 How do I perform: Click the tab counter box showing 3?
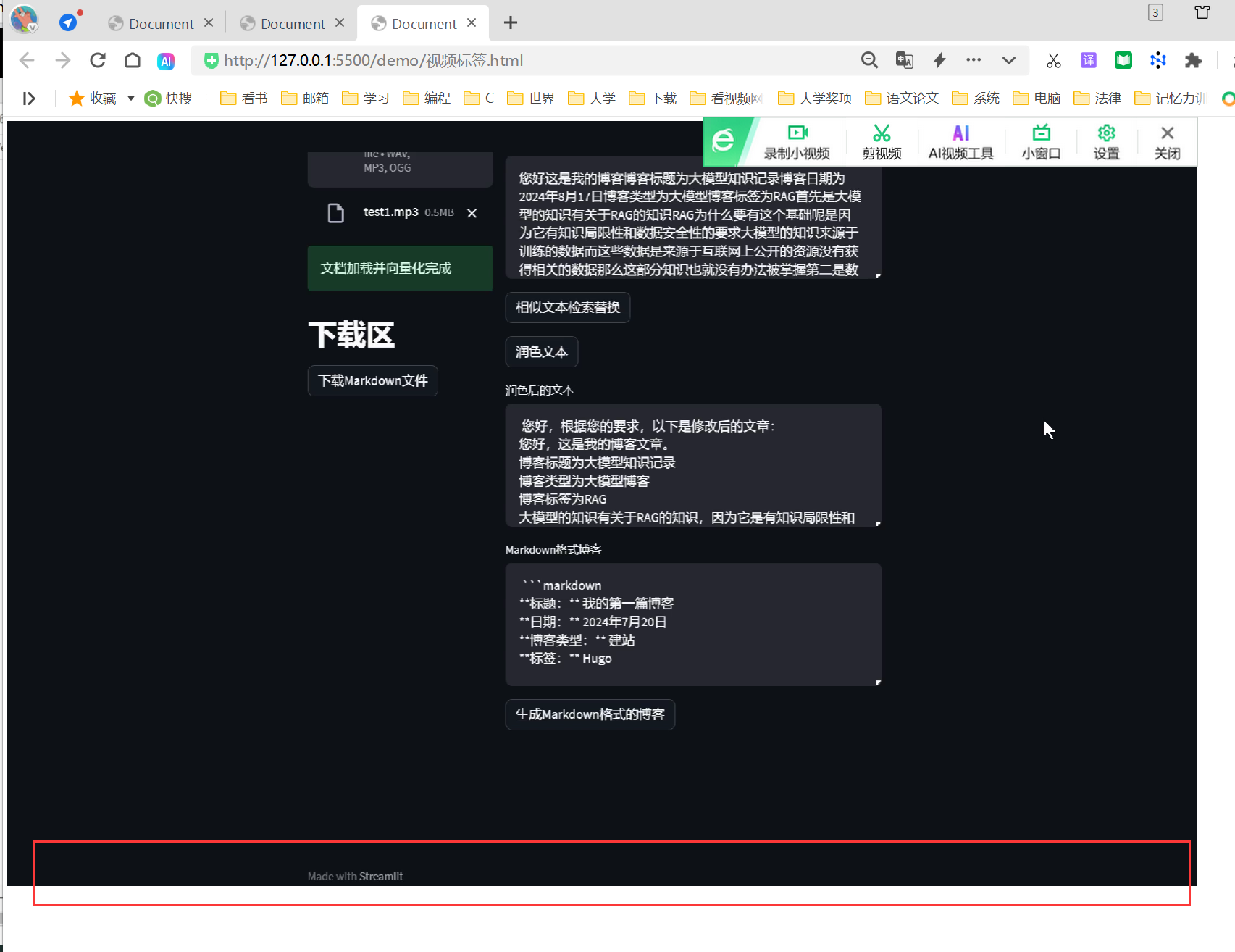tap(1155, 12)
